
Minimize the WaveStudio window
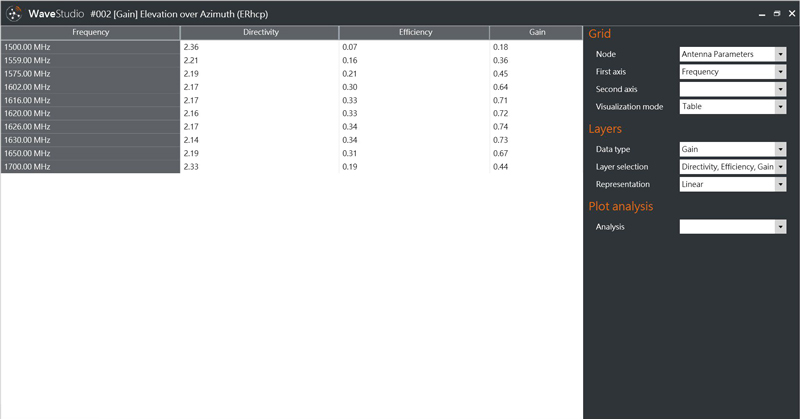click(761, 13)
